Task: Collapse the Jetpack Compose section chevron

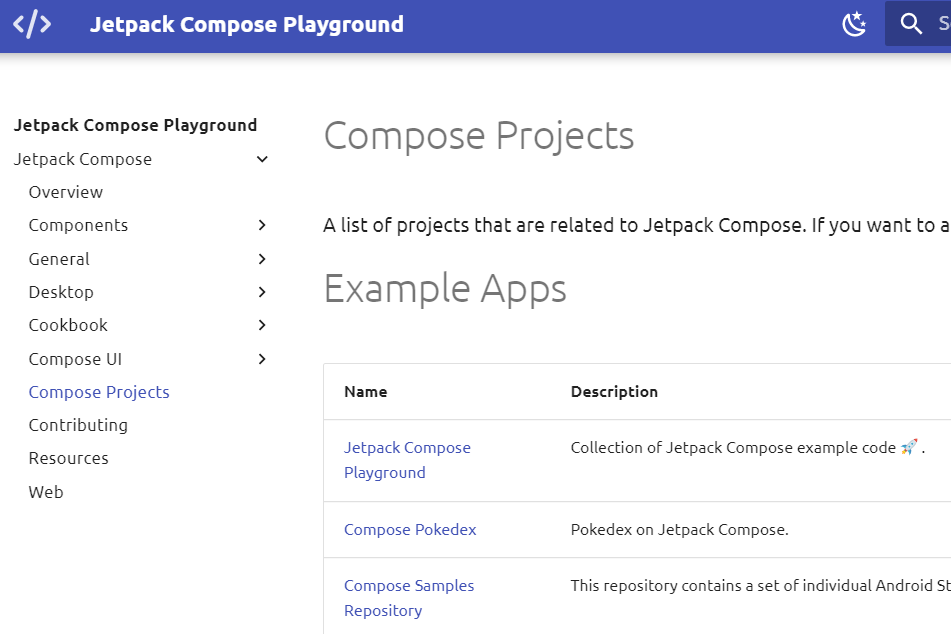Action: 262,160
